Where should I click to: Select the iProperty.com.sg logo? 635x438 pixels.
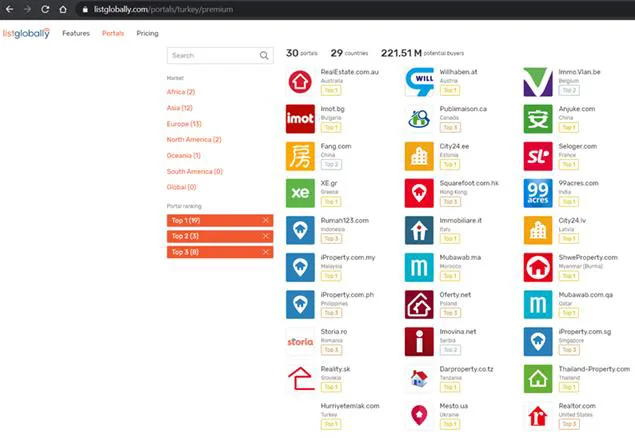coord(538,342)
